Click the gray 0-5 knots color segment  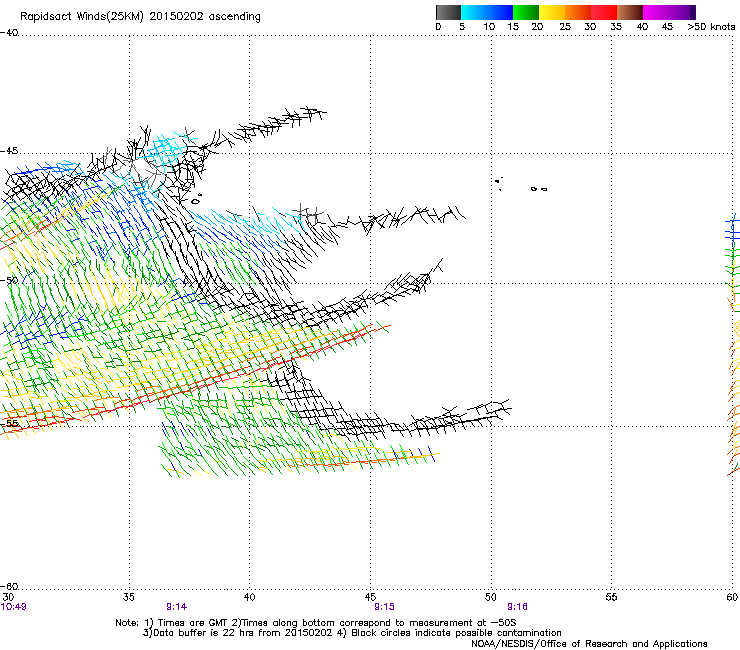(448, 12)
